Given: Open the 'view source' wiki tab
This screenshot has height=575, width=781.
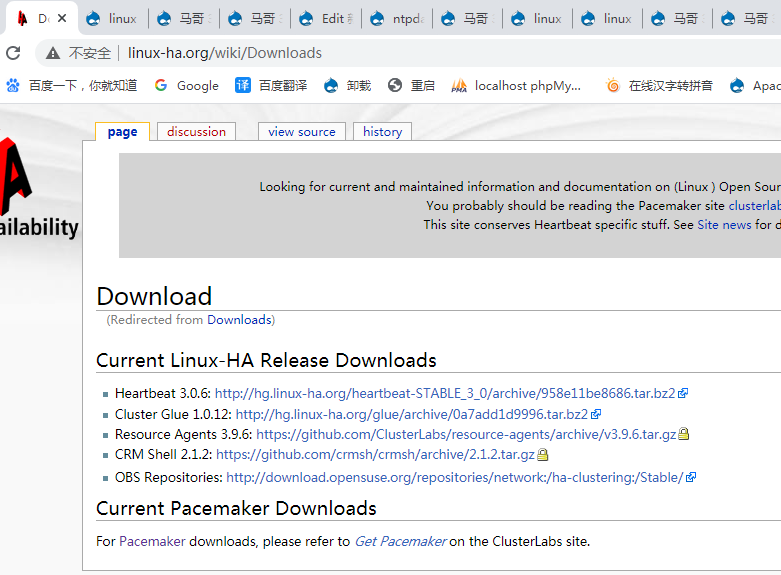Looking at the screenshot, I should (x=302, y=132).
